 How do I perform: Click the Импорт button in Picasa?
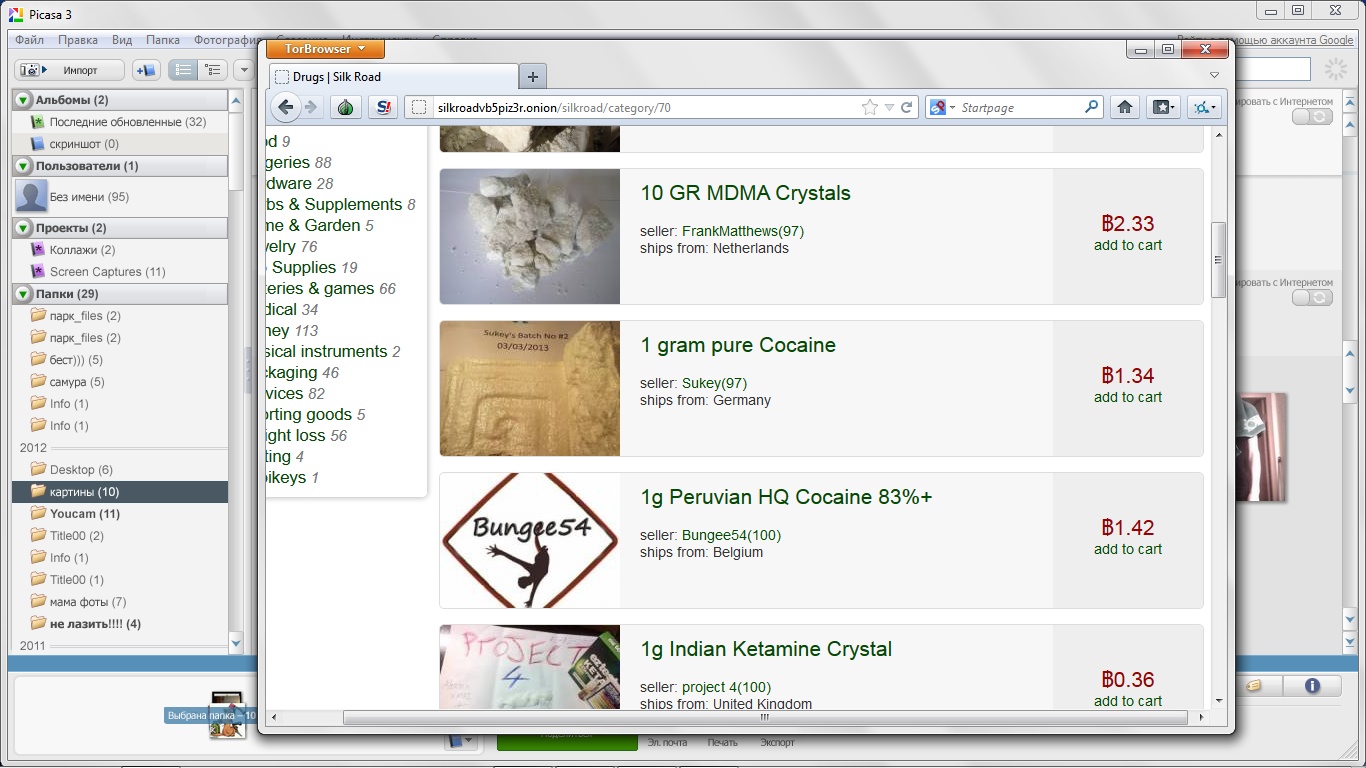click(x=70, y=70)
